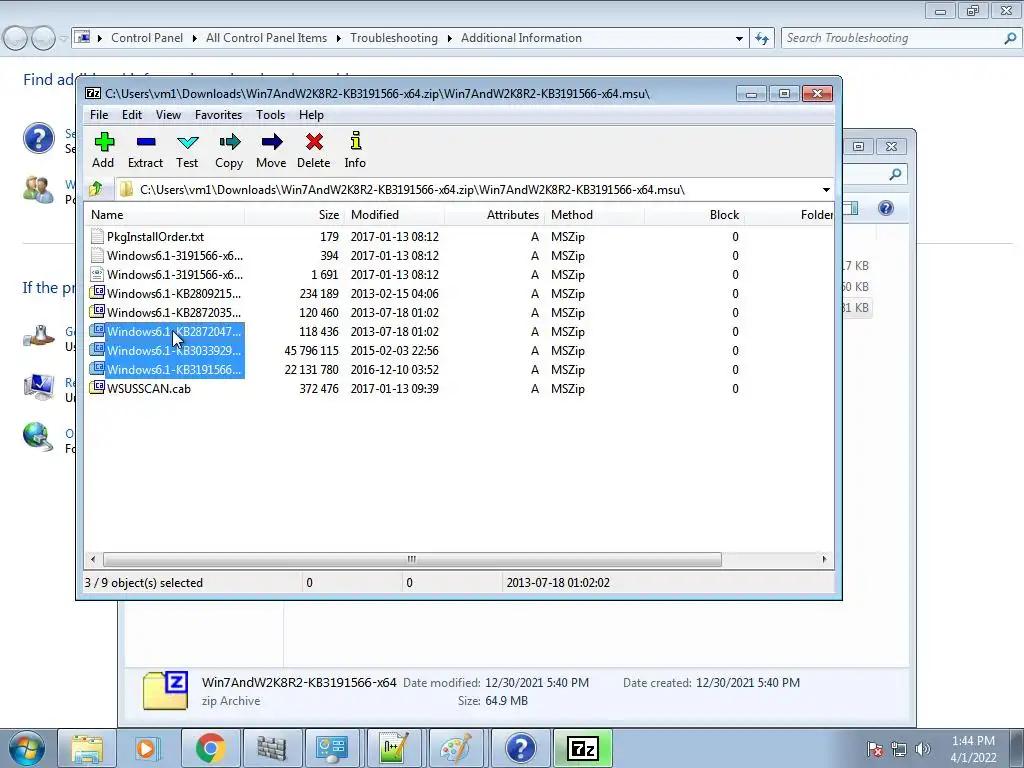Expand the Control Panel address history dropdown
The width and height of the screenshot is (1024, 768).
pos(739,39)
